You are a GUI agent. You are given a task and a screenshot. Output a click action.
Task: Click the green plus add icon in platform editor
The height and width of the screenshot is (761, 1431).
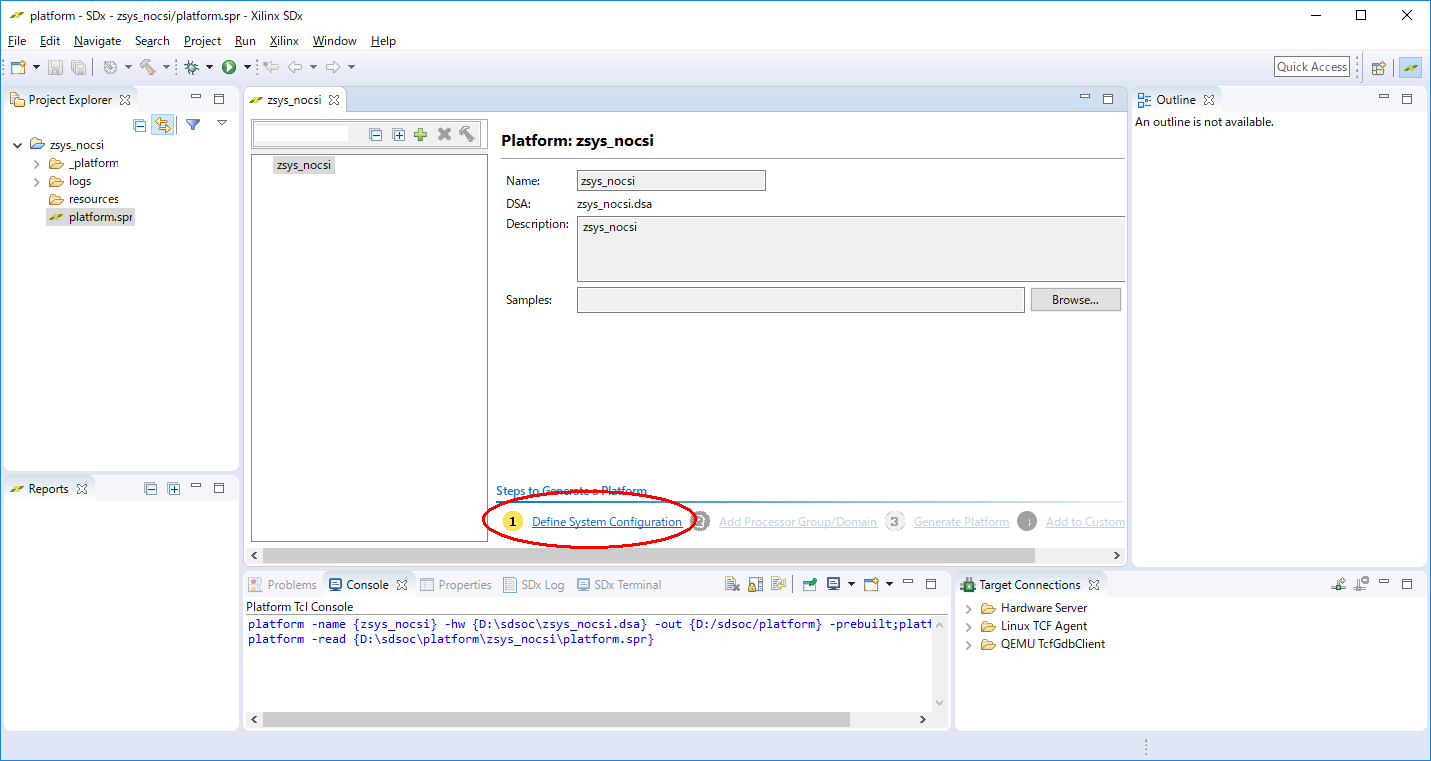[420, 135]
